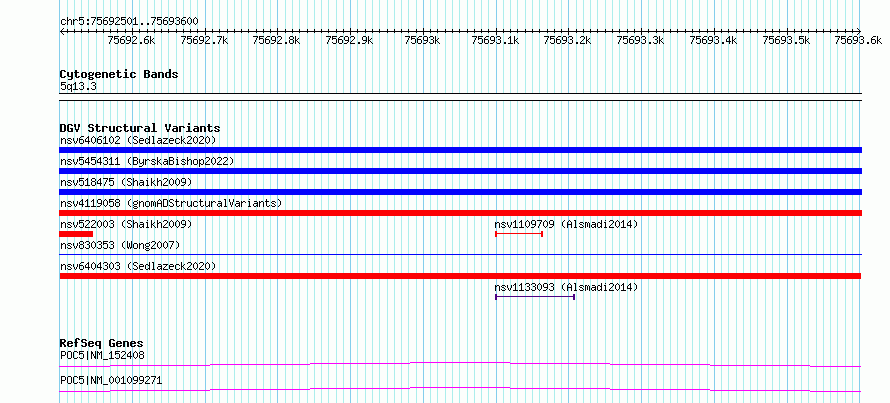Viewport: 890px width, 403px height.
Task: Click the 75693.6k ruler tick label
Action: click(858, 40)
